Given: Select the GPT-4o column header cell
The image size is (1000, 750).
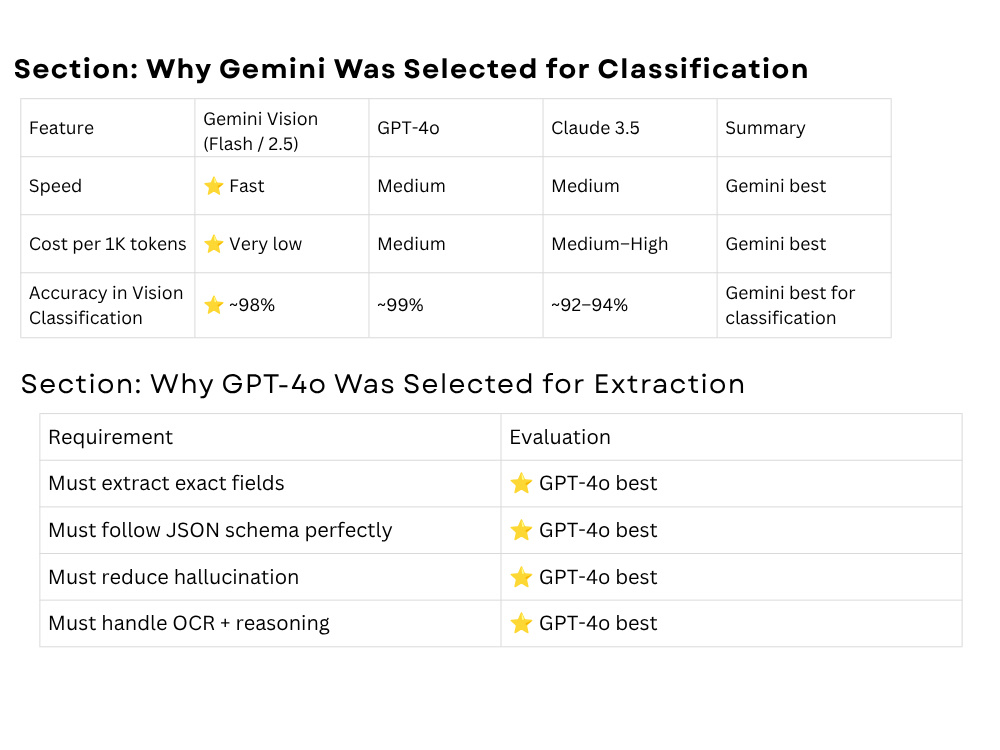Looking at the screenshot, I should pyautogui.click(x=456, y=128).
